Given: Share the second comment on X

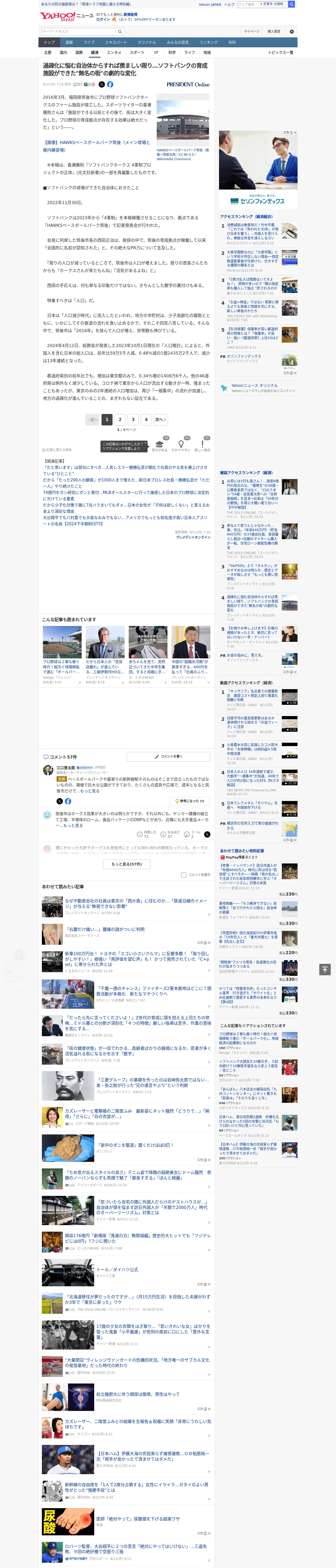Looking at the screenshot, I should click(x=207, y=834).
